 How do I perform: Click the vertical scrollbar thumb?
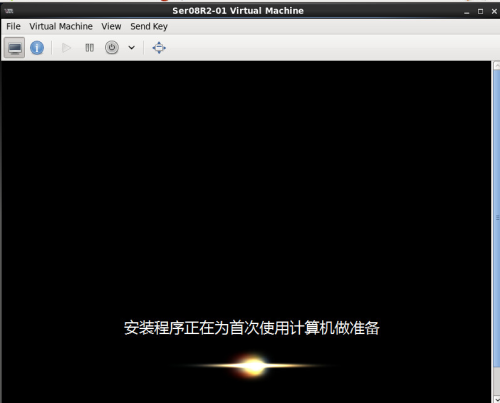[x=497, y=217]
